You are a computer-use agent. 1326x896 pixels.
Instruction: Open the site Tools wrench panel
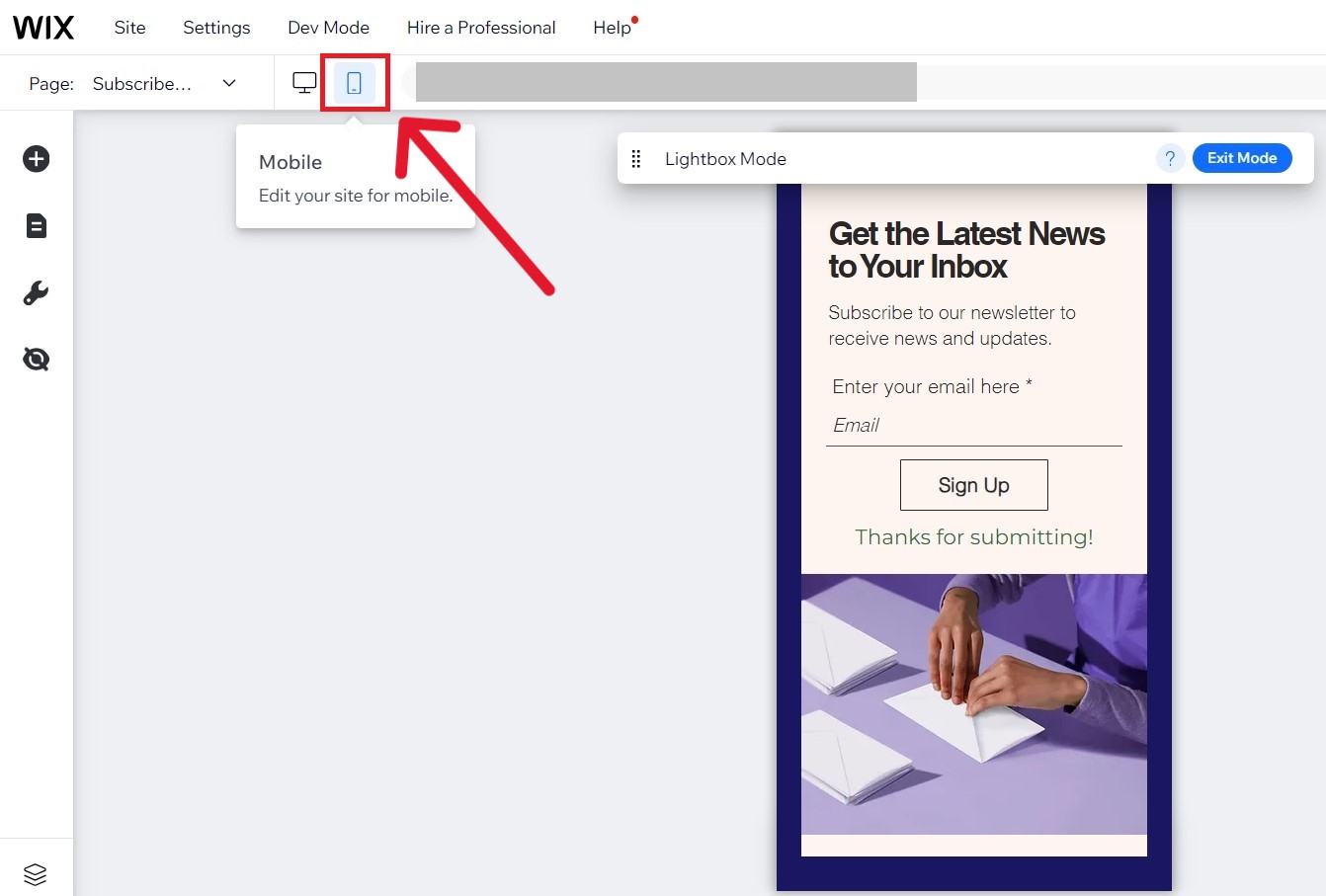(36, 292)
